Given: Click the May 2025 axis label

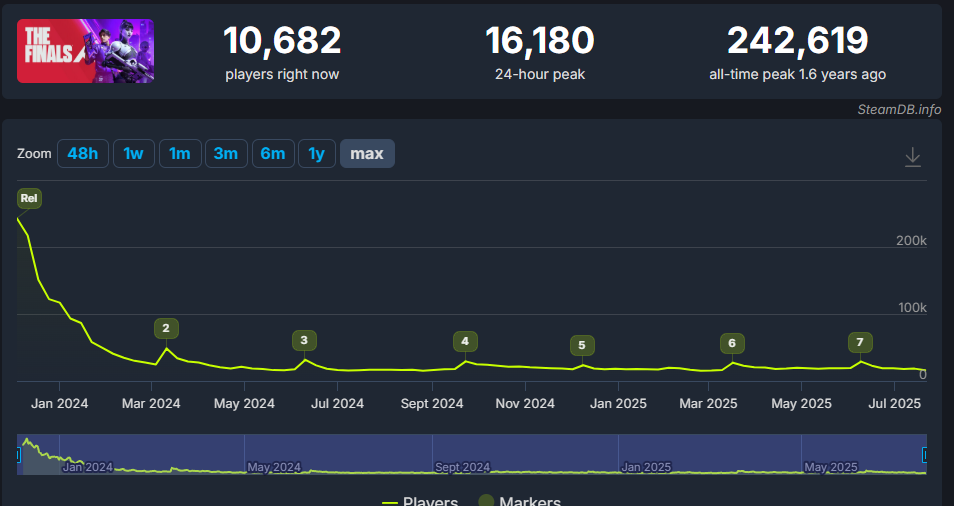Looking at the screenshot, I should pos(801,403).
